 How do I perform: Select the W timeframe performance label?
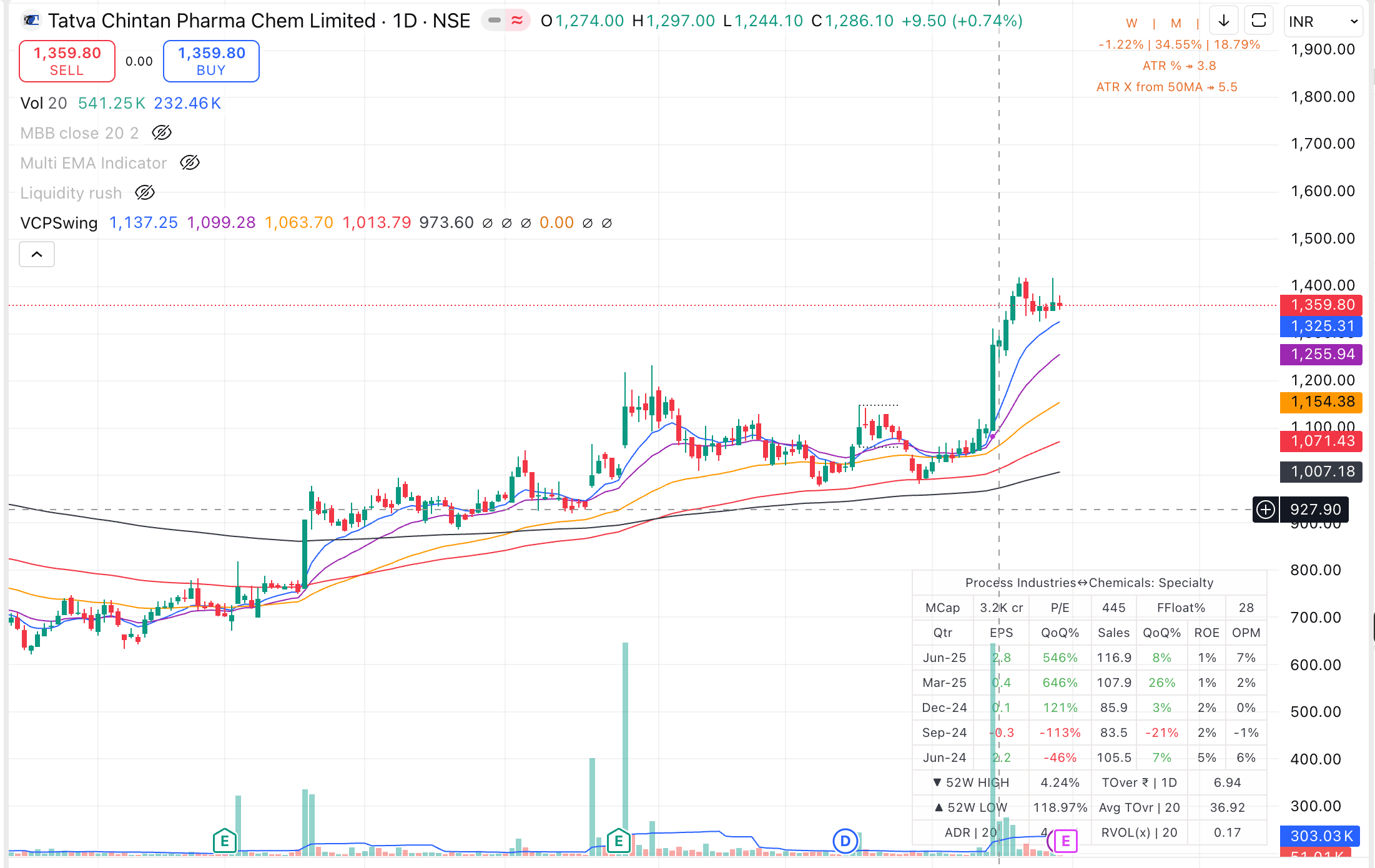click(1131, 23)
